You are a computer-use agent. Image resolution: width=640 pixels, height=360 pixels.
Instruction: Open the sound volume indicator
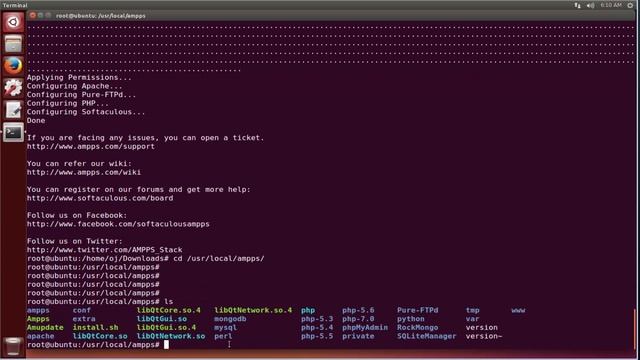(590, 5)
